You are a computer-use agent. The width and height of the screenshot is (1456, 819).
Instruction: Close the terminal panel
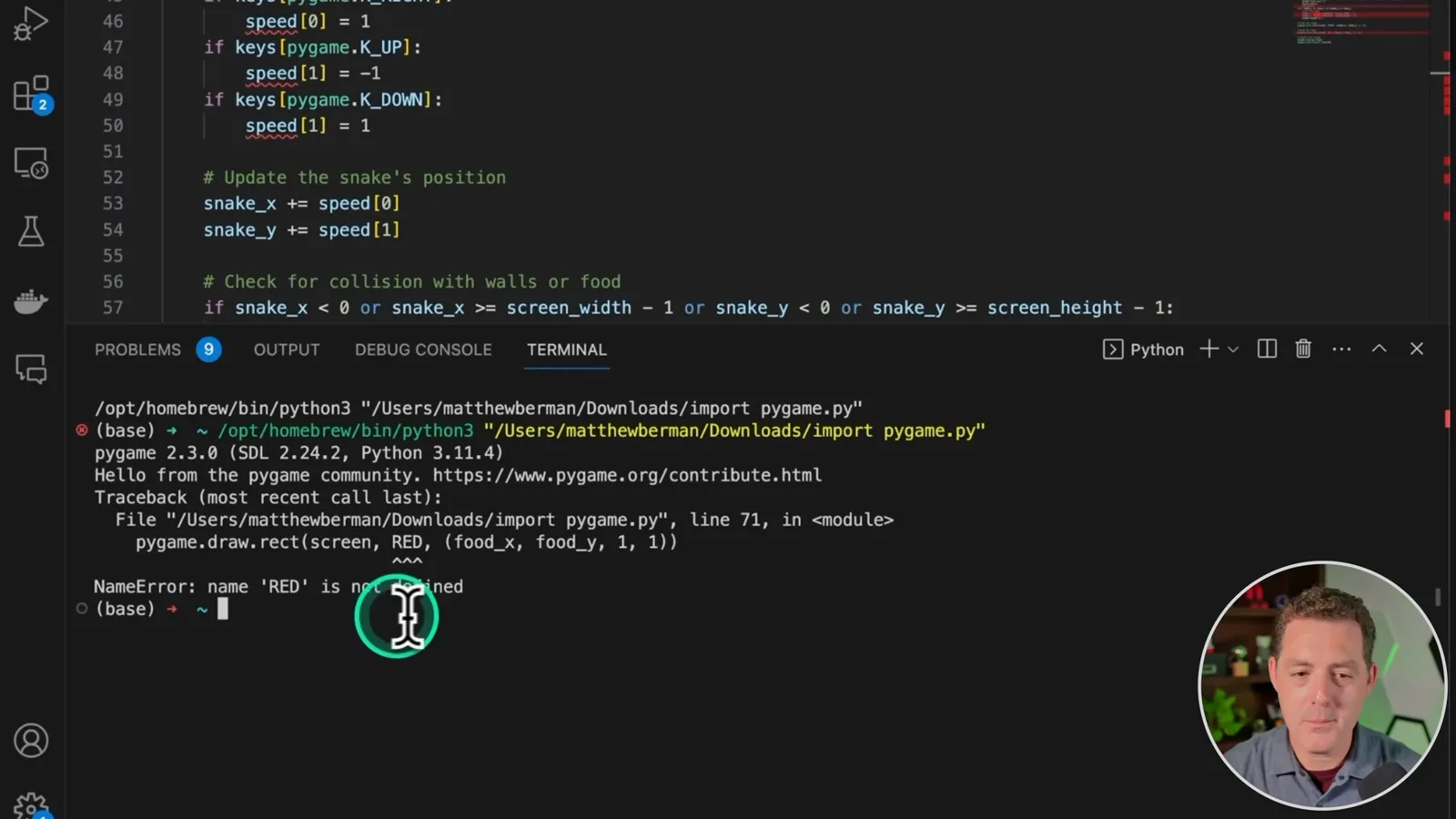tap(1417, 349)
